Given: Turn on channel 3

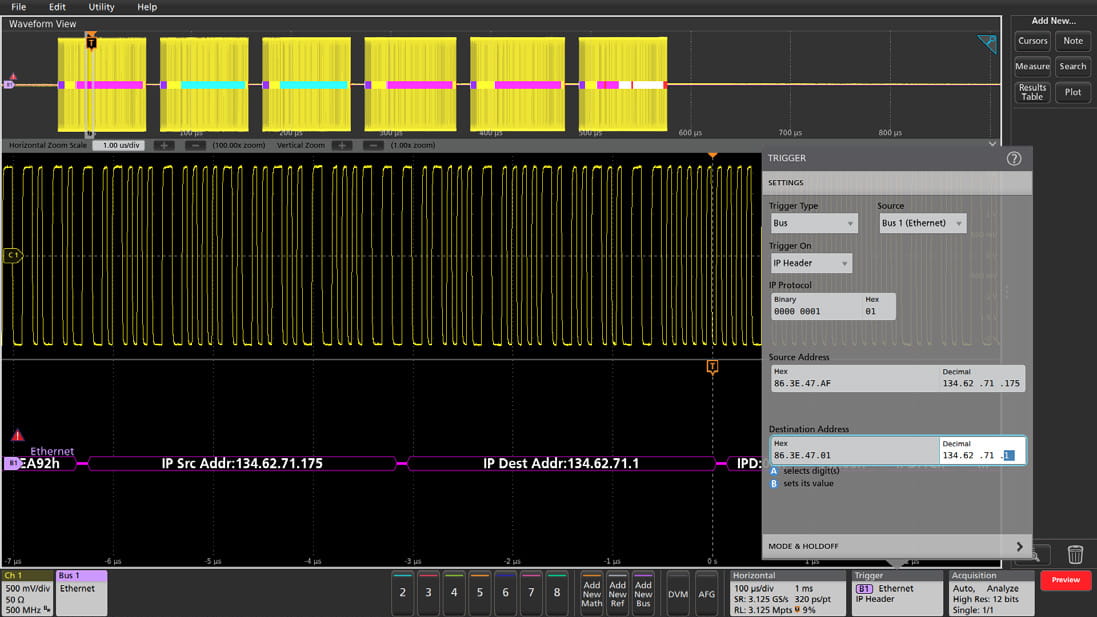Looking at the screenshot, I should pyautogui.click(x=428, y=593).
